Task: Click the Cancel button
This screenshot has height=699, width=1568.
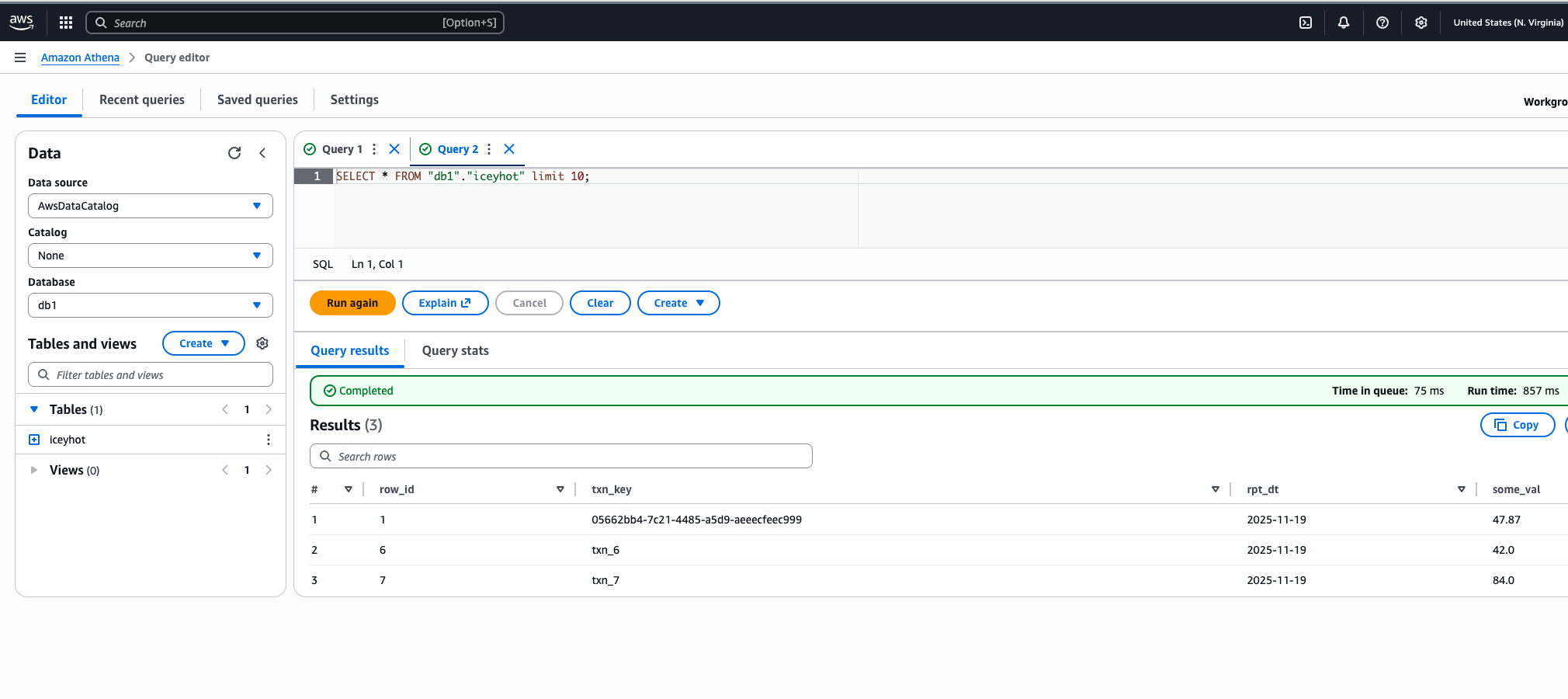Action: tap(529, 303)
